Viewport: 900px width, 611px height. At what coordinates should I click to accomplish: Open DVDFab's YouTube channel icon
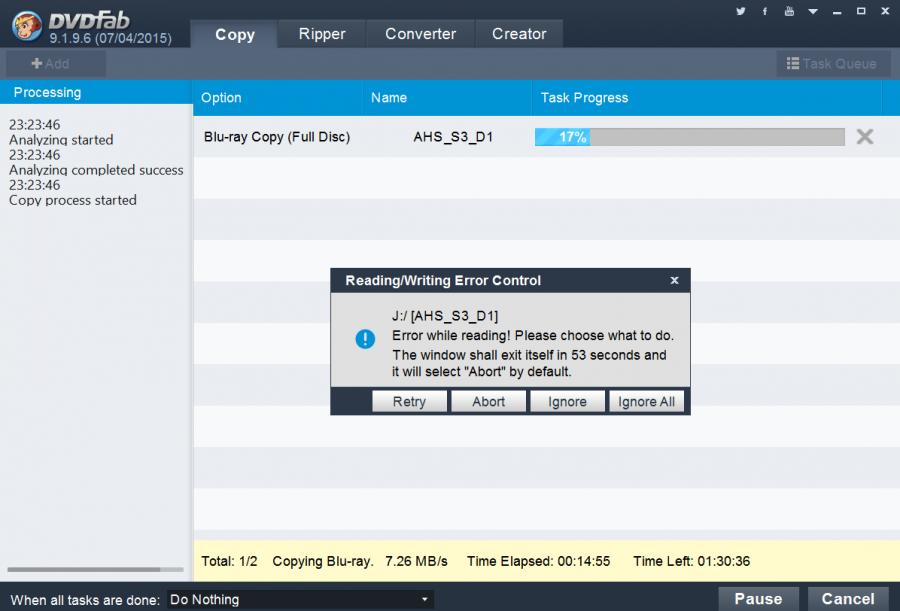tap(789, 11)
